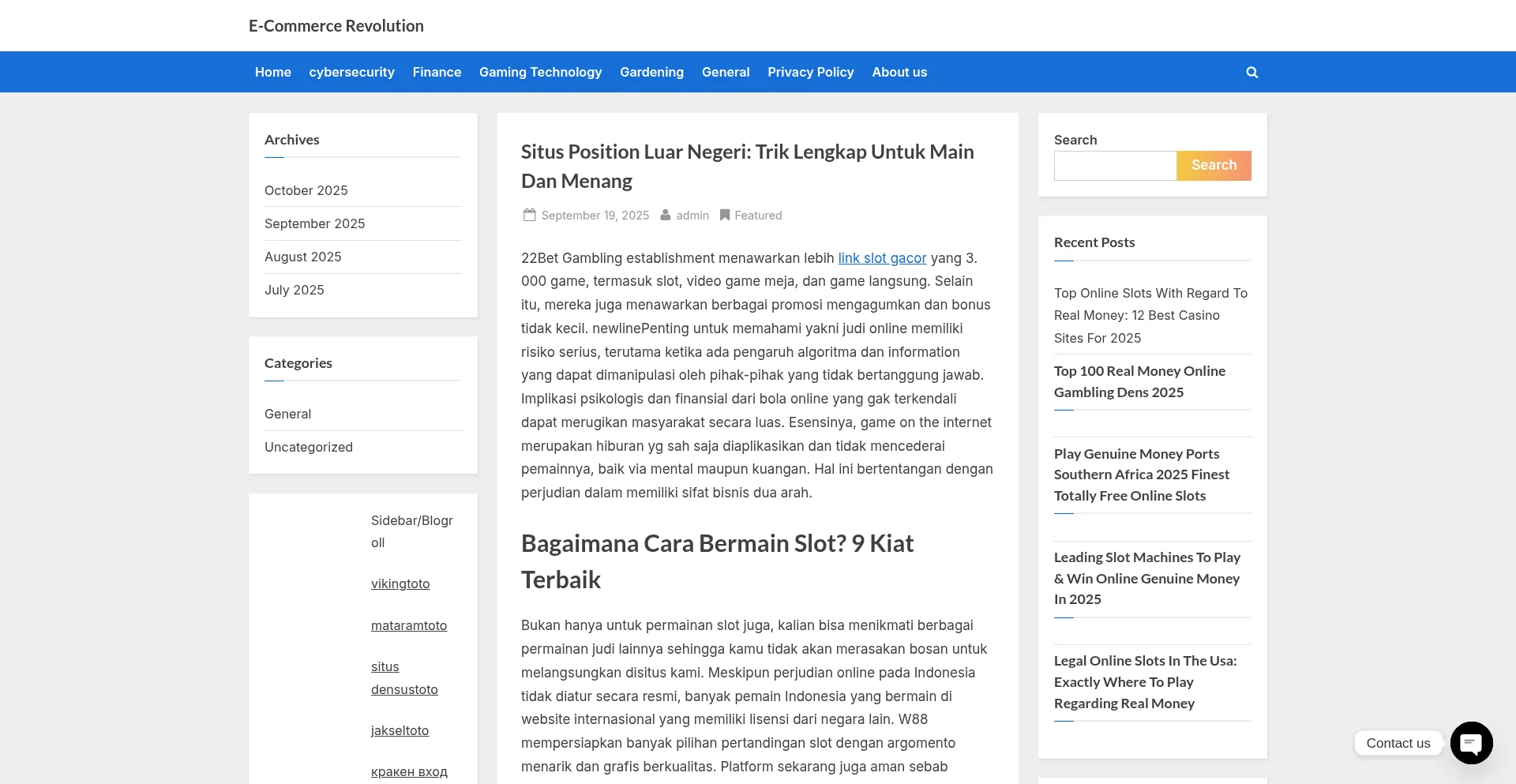Click the E-Commerce Revolution site title

tap(336, 26)
